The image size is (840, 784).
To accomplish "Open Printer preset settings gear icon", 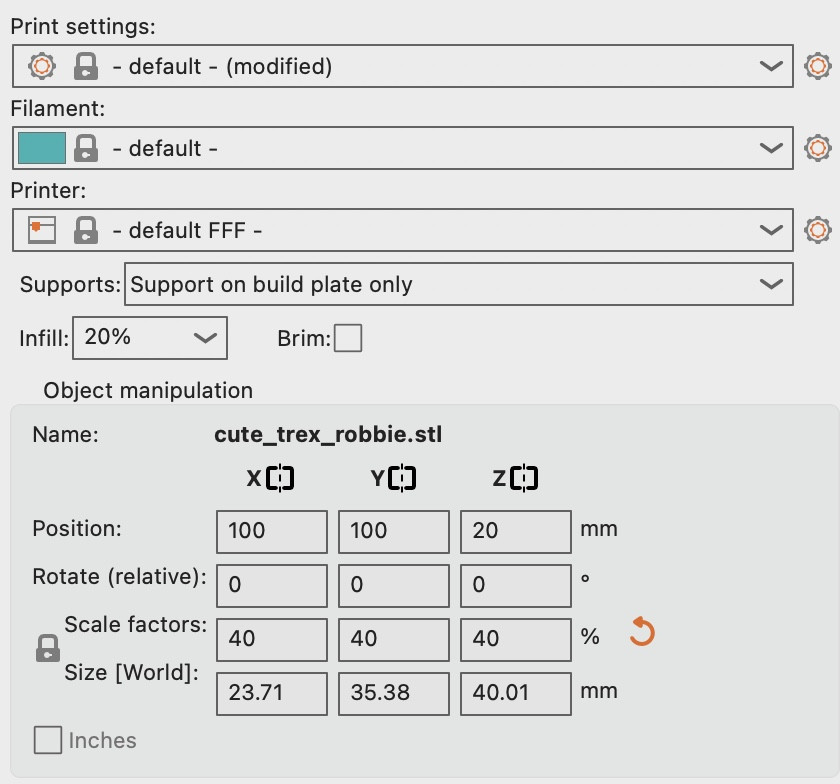I will 818,230.
